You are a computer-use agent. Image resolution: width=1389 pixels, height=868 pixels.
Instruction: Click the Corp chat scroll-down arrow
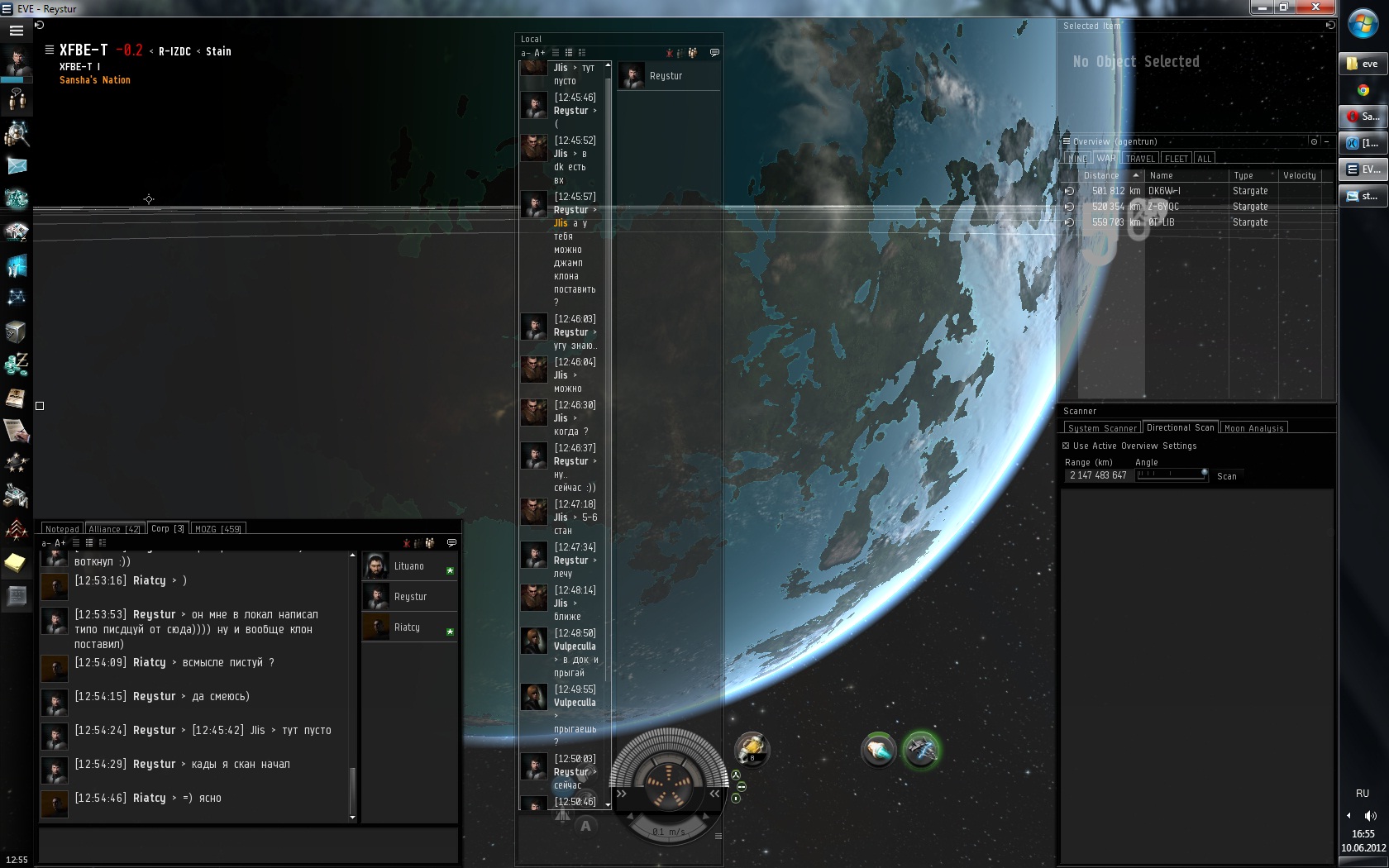click(352, 817)
